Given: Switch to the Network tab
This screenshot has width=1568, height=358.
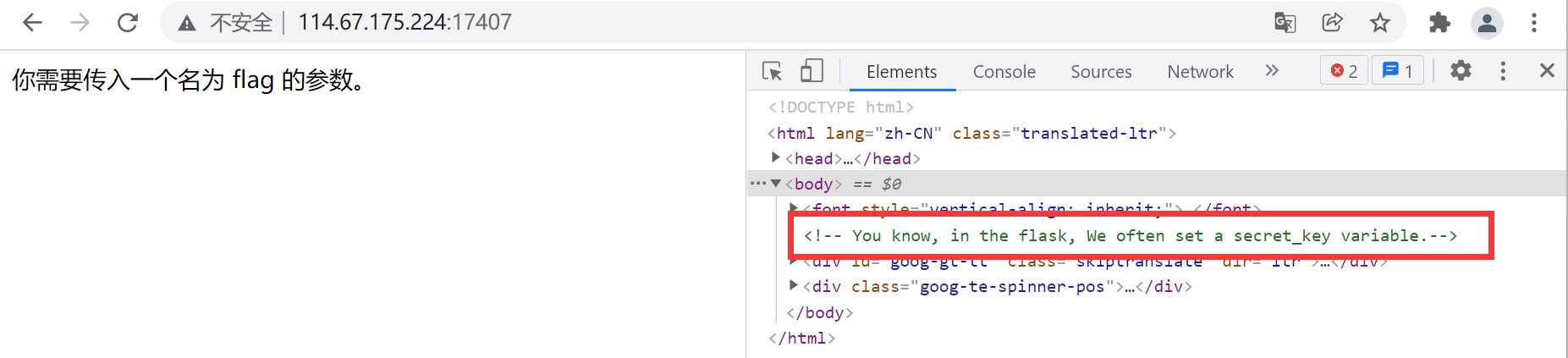Looking at the screenshot, I should pos(1200,72).
